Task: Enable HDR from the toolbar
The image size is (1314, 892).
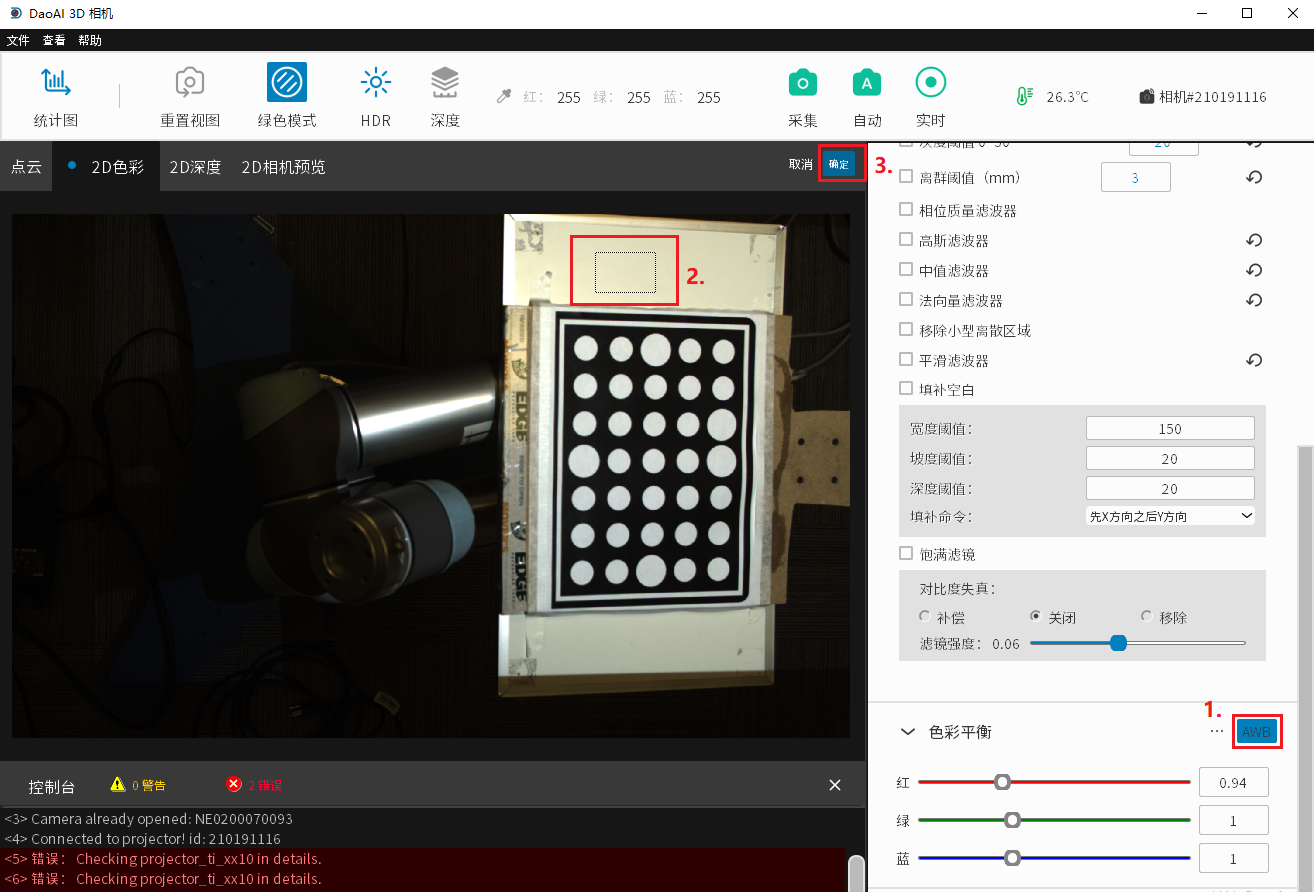Action: pyautogui.click(x=376, y=83)
